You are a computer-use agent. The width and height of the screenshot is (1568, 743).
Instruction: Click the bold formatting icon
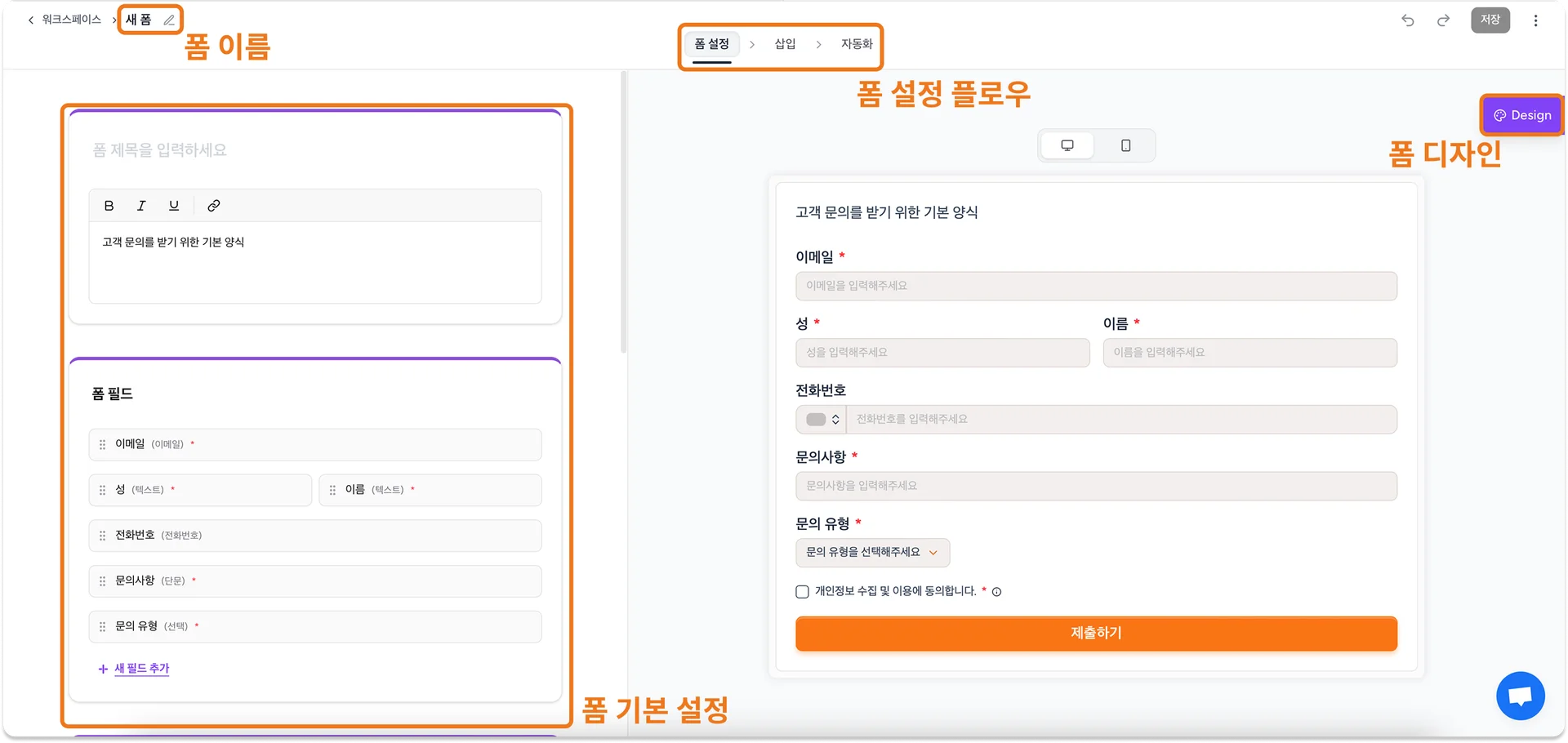point(109,206)
